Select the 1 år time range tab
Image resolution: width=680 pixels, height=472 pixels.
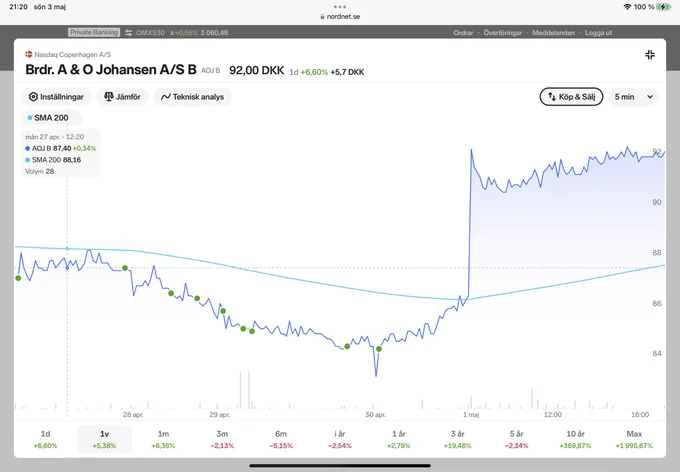tap(399, 439)
